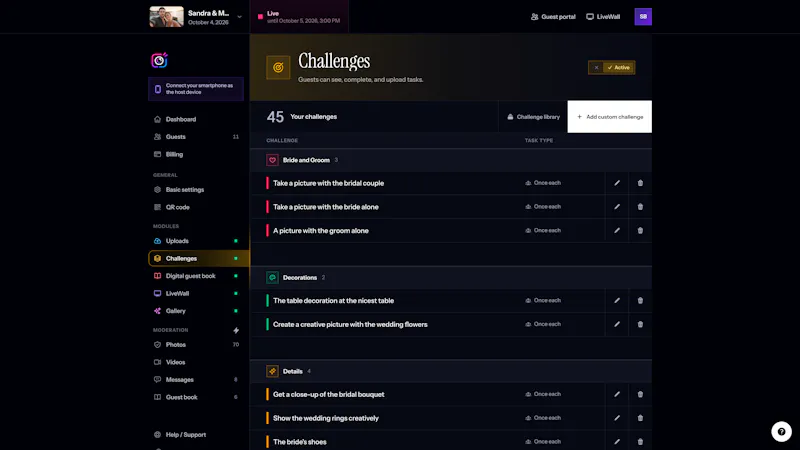800x450 pixels.
Task: Click the 'Once each' type for groom alone row
Action: [543, 230]
